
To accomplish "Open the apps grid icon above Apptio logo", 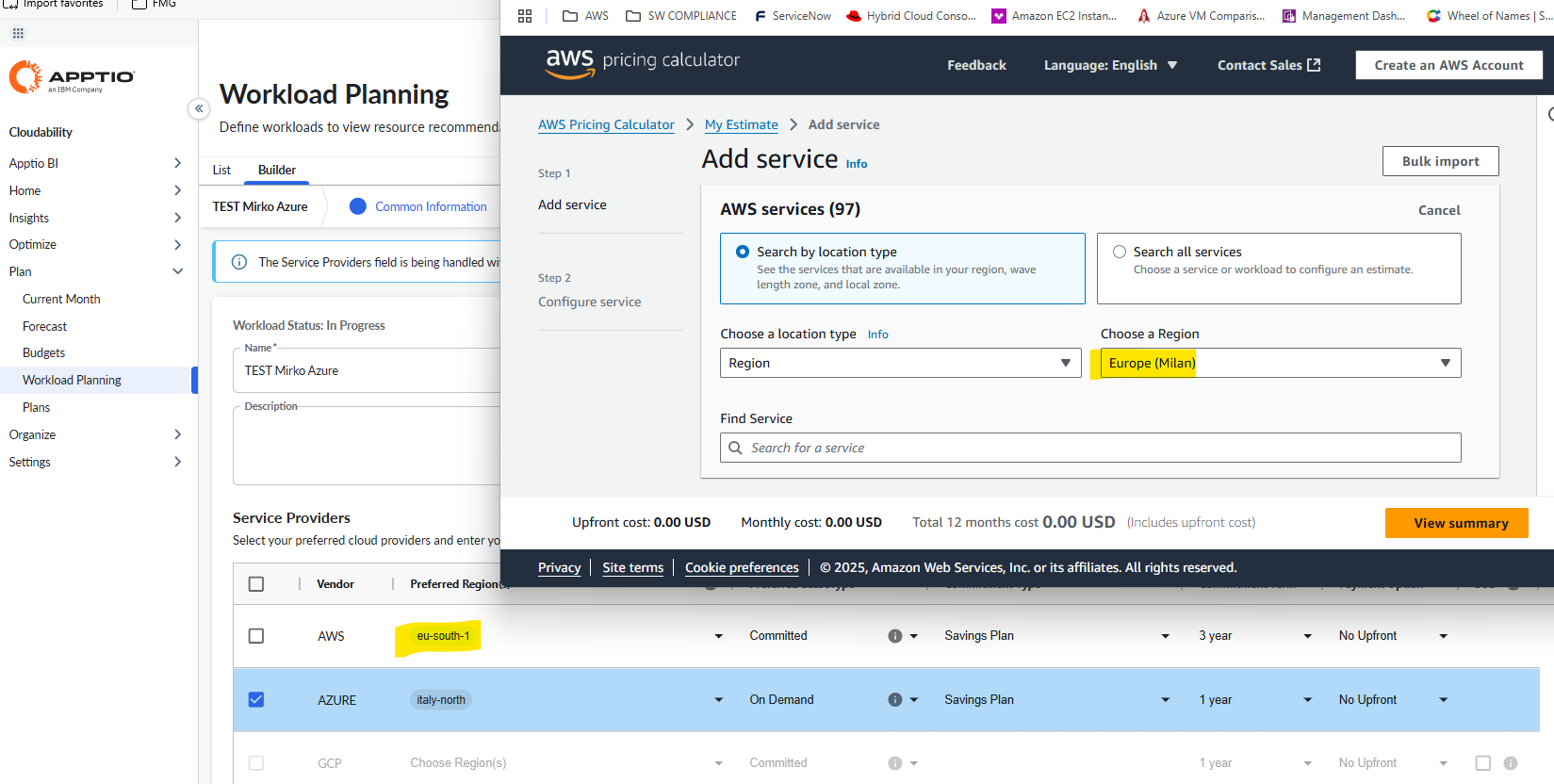I will pos(18,34).
